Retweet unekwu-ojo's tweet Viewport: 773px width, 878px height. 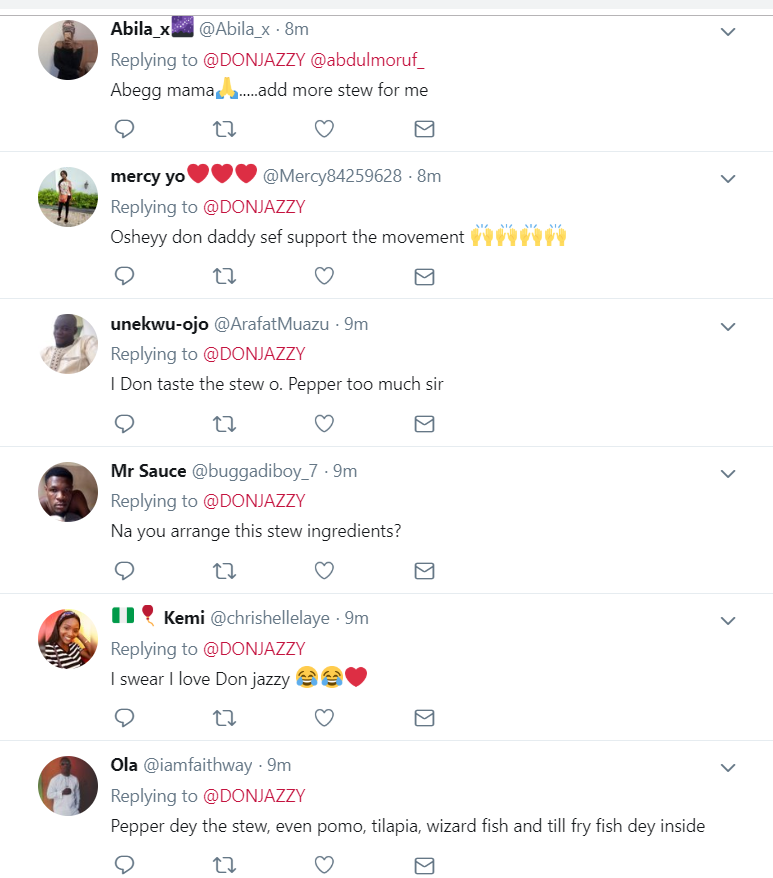coord(225,423)
